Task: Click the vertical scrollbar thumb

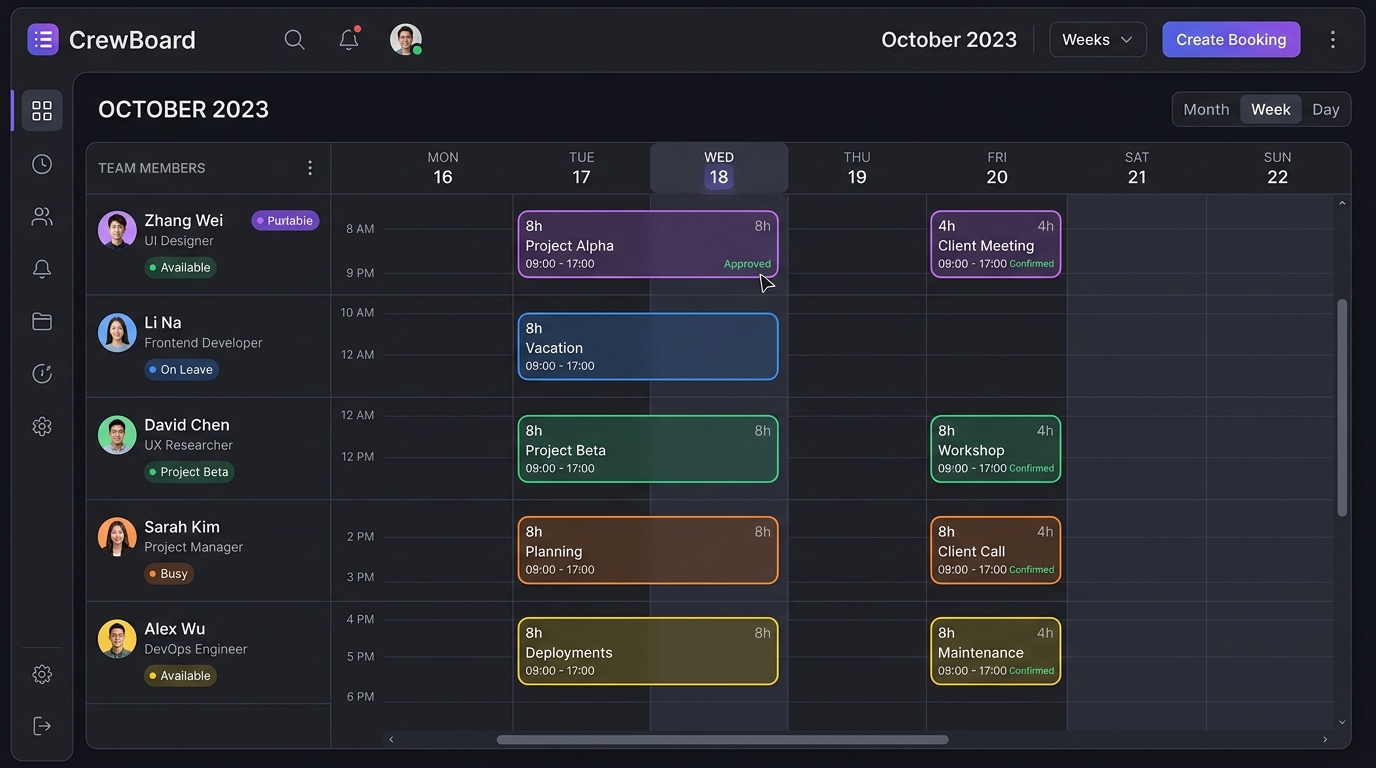Action: [x=1342, y=407]
